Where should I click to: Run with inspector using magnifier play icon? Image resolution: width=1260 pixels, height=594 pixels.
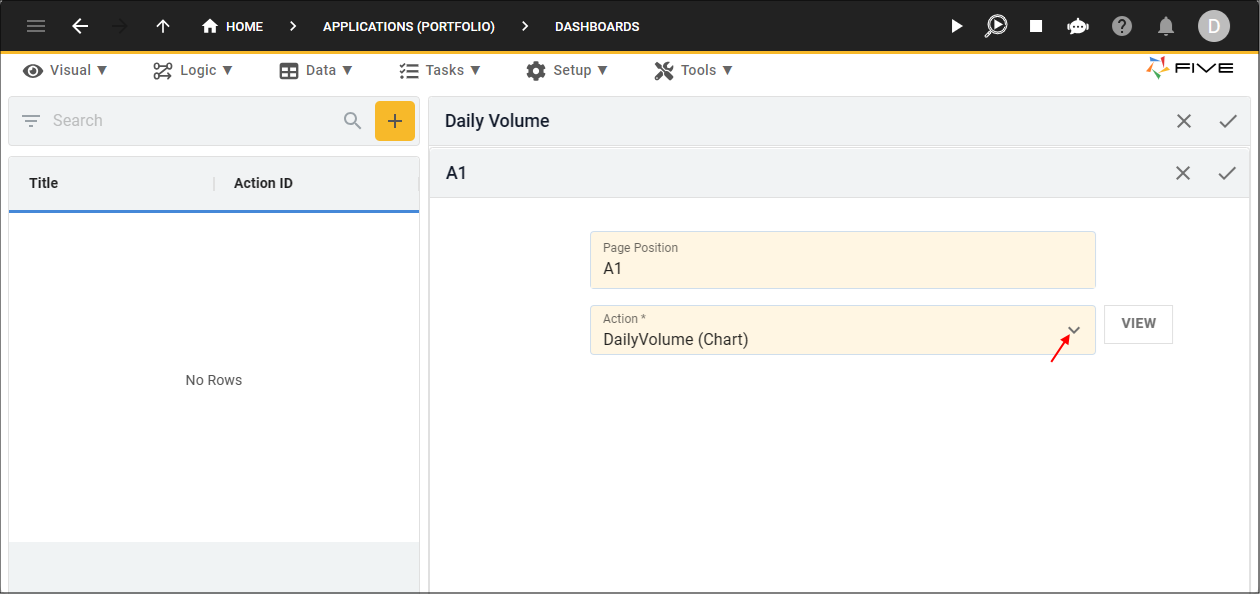point(996,26)
